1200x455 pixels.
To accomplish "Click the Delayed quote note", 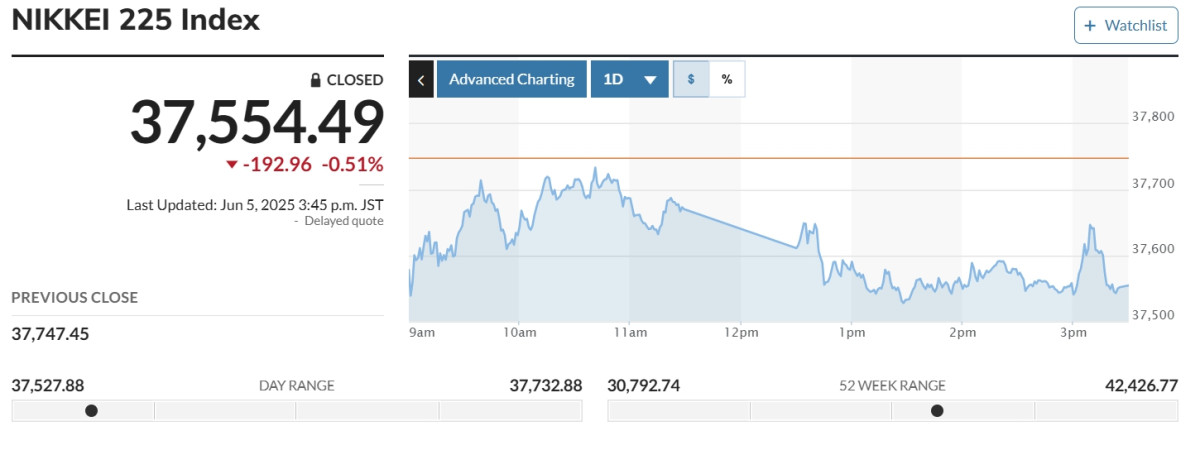I will click(x=343, y=221).
